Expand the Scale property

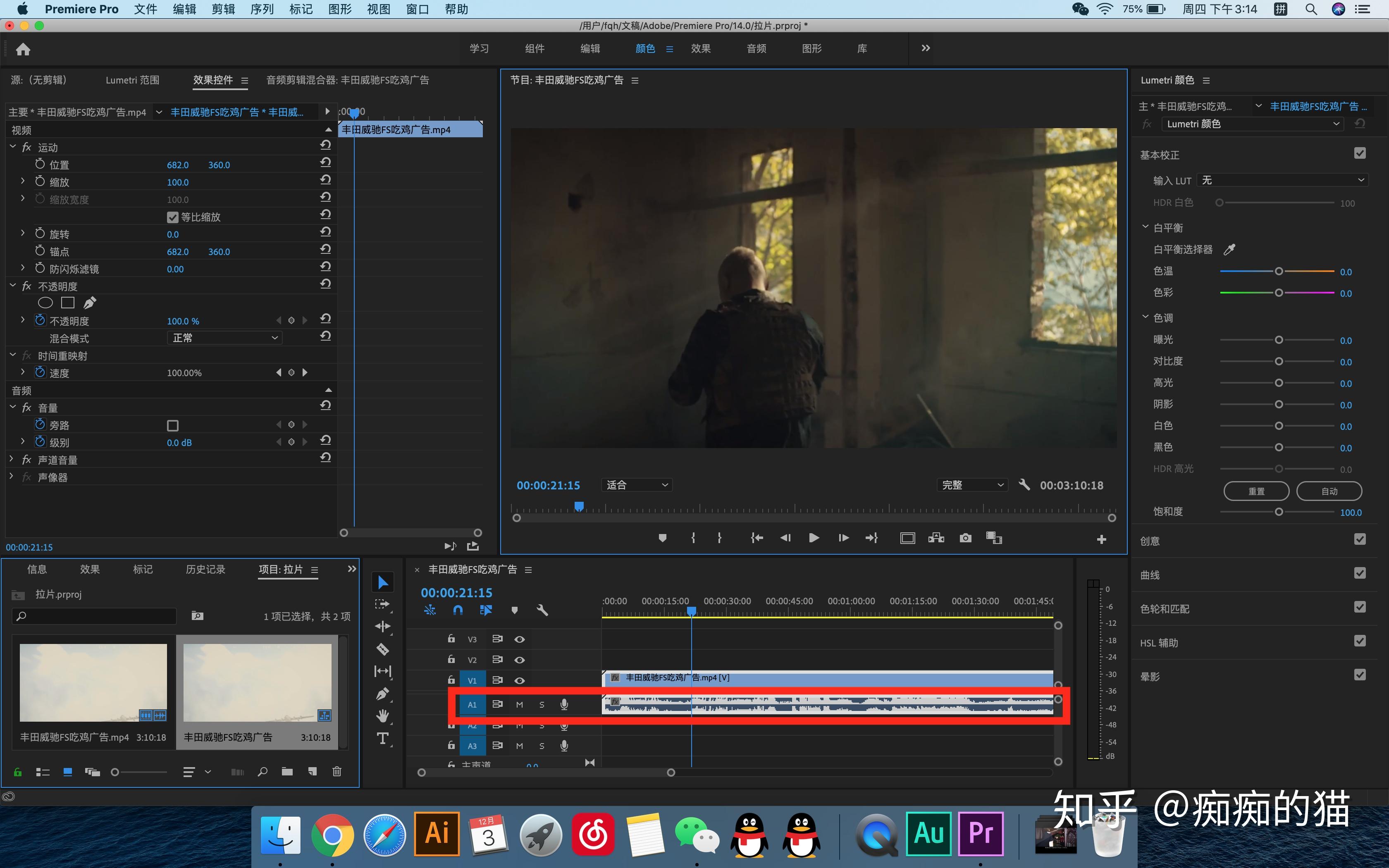coord(22,181)
